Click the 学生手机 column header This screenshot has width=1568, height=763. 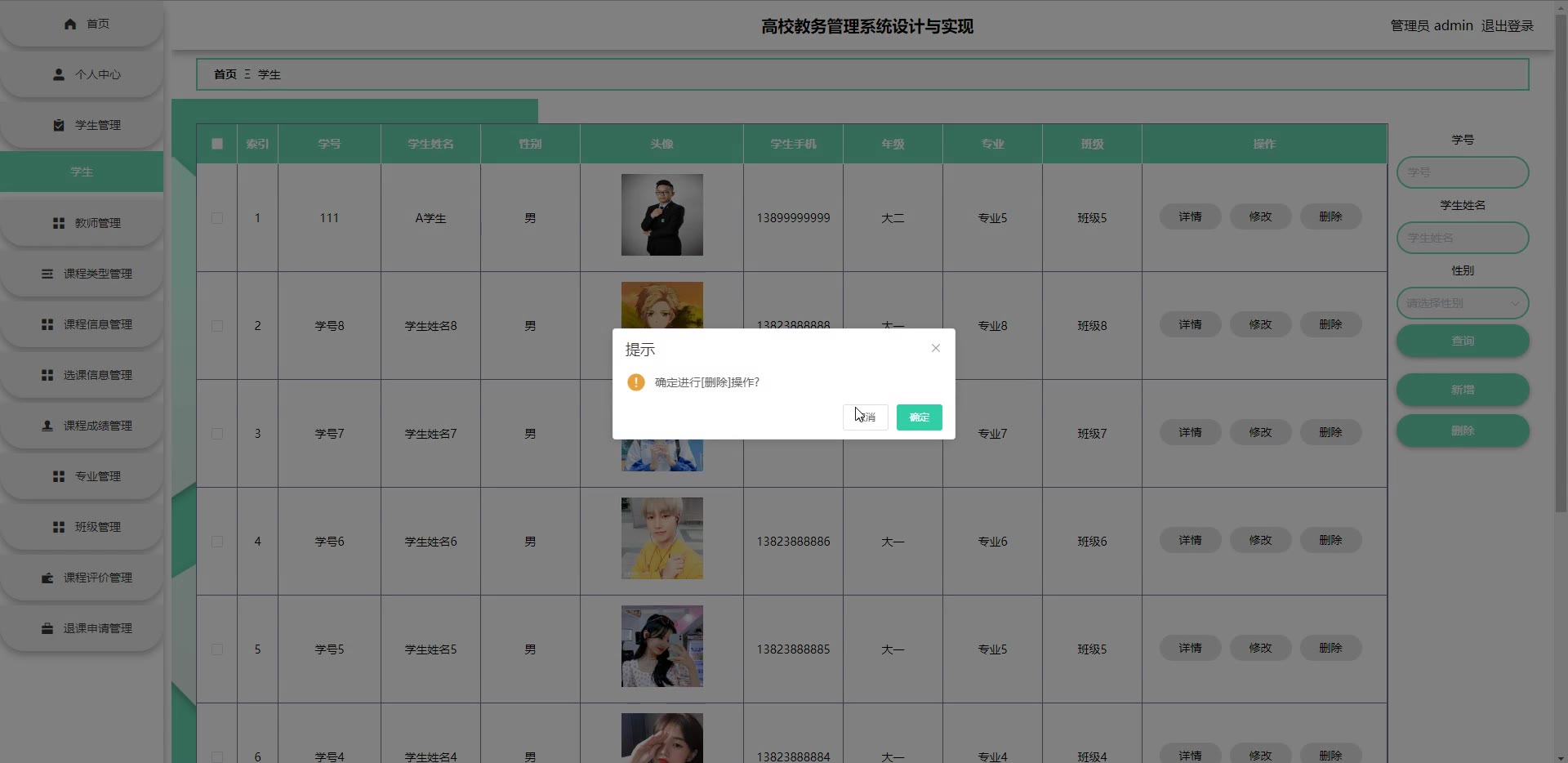coord(793,144)
